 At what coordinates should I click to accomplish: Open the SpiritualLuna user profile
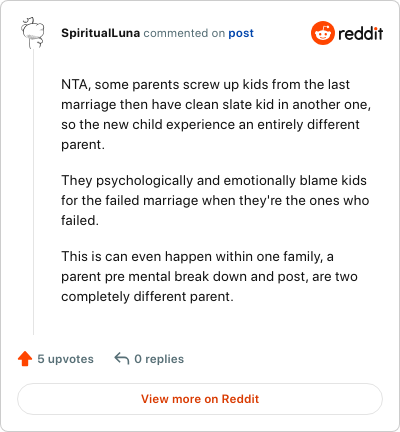[x=100, y=33]
